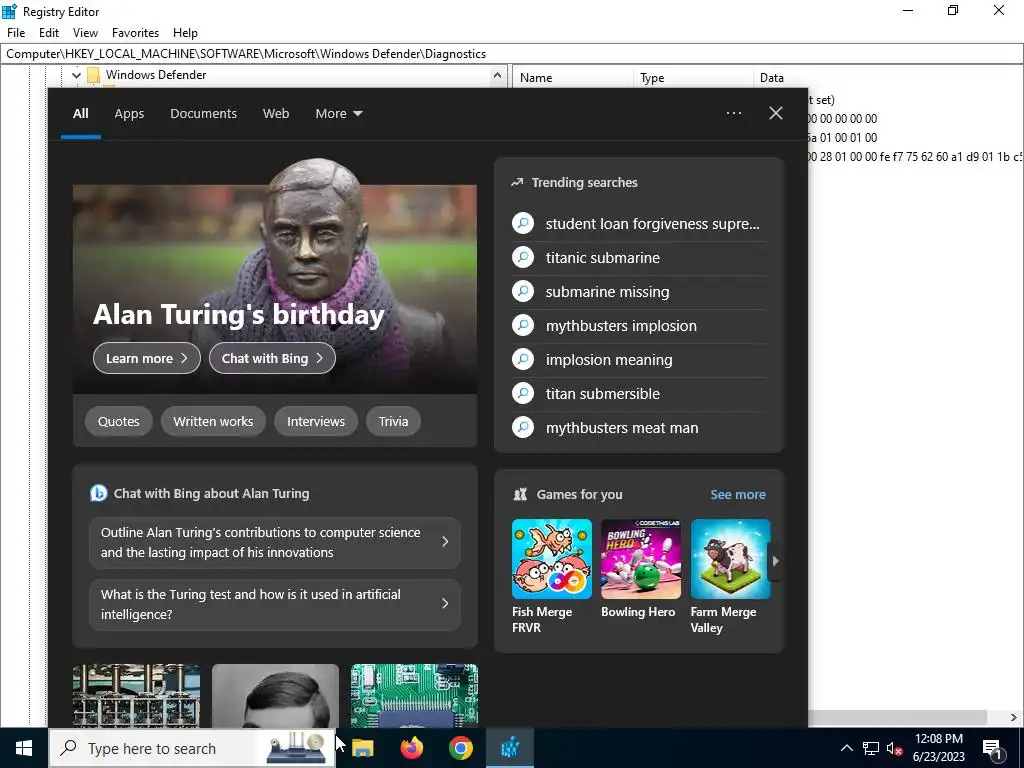Open the clock and date flyout
Image resolution: width=1024 pixels, height=768 pixels.
(x=938, y=748)
